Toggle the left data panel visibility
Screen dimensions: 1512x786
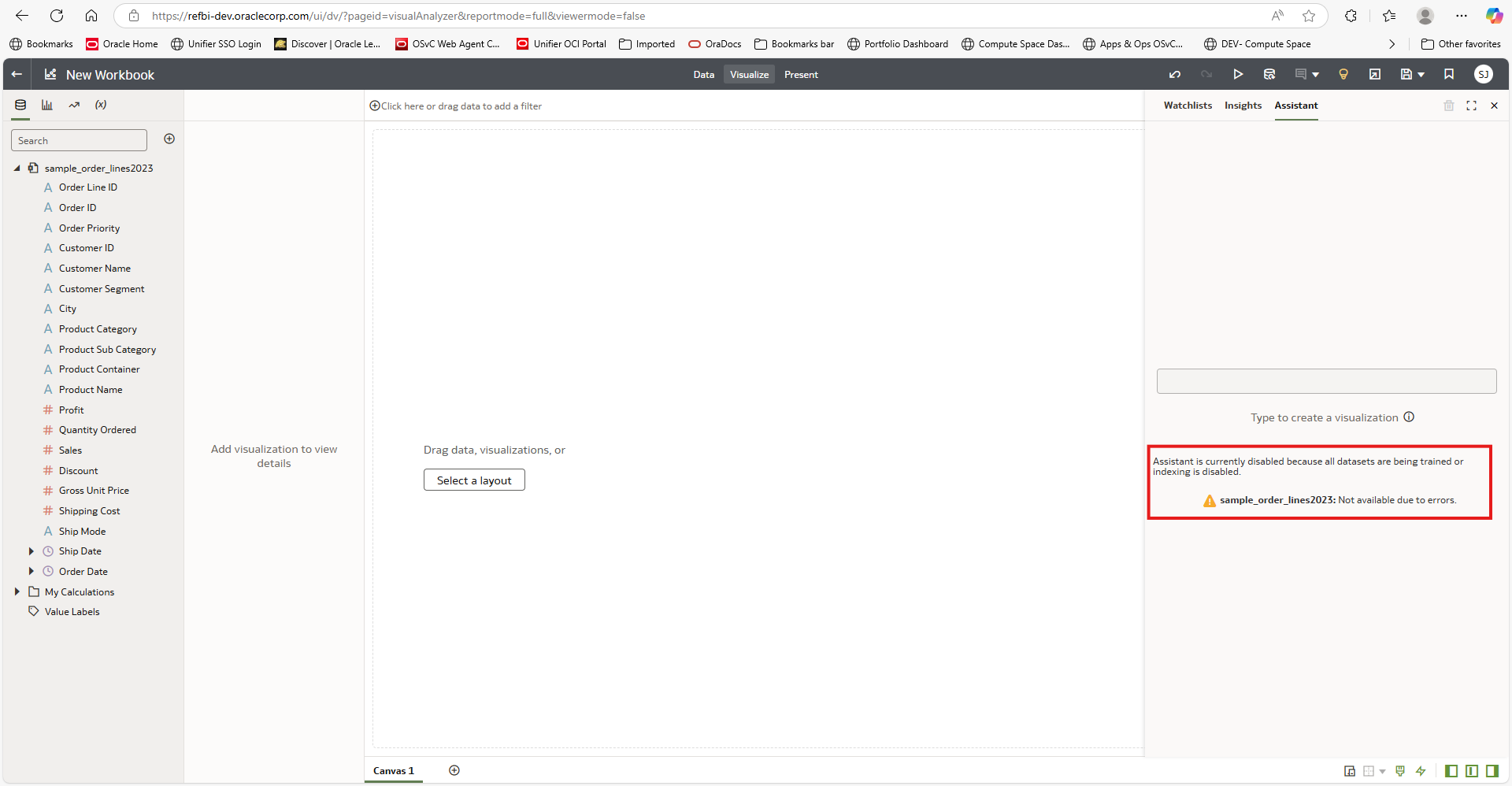1451,771
